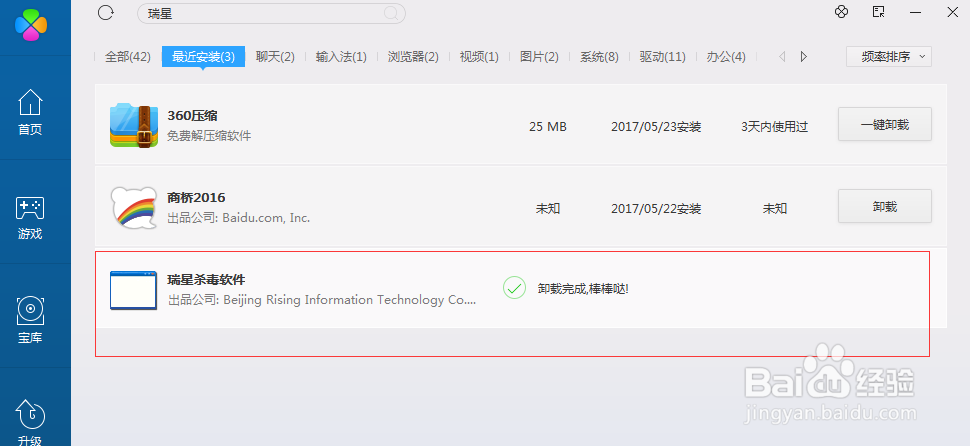Select the 瑞星杀毒软件 title text
The width and height of the screenshot is (970, 446).
click(206, 280)
